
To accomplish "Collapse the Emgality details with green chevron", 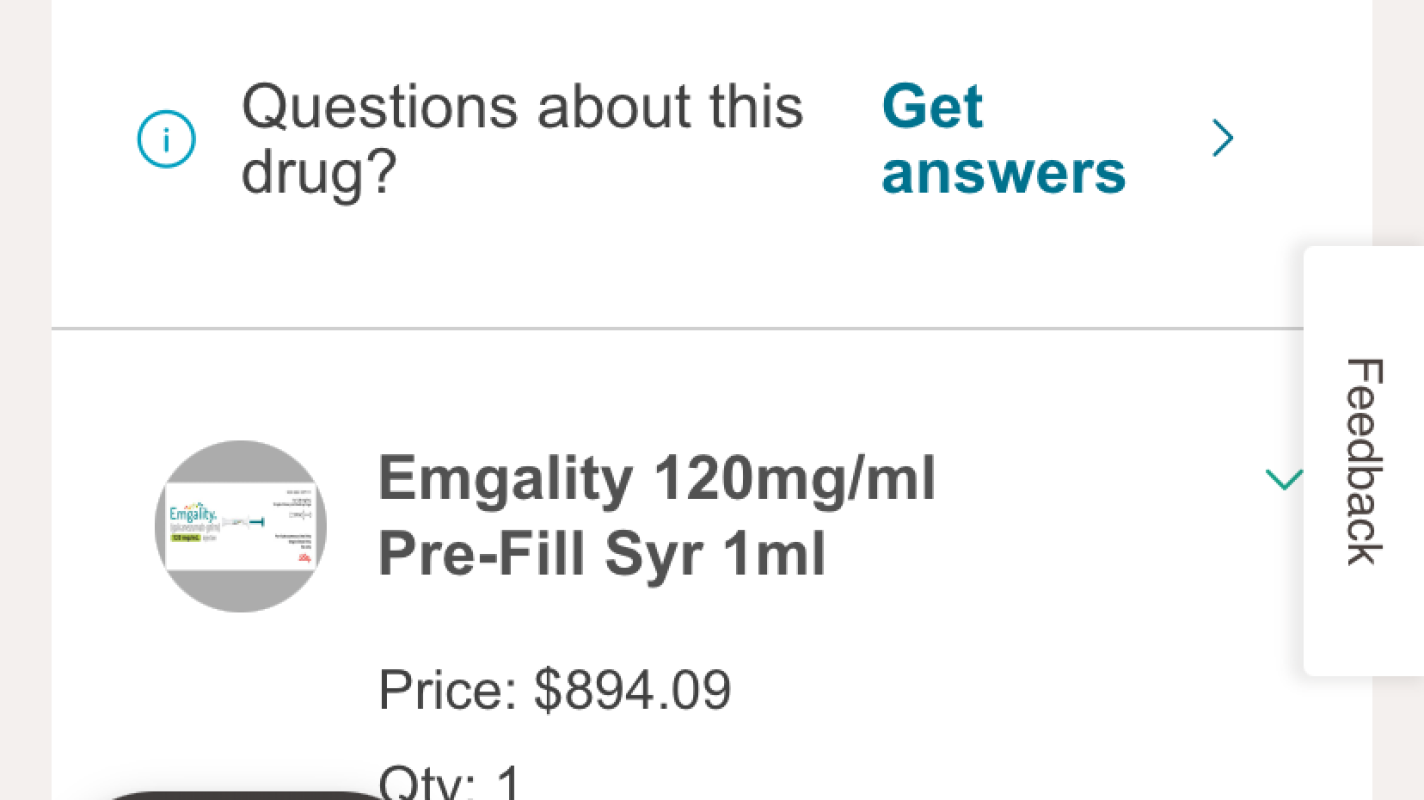I will click(1284, 480).
